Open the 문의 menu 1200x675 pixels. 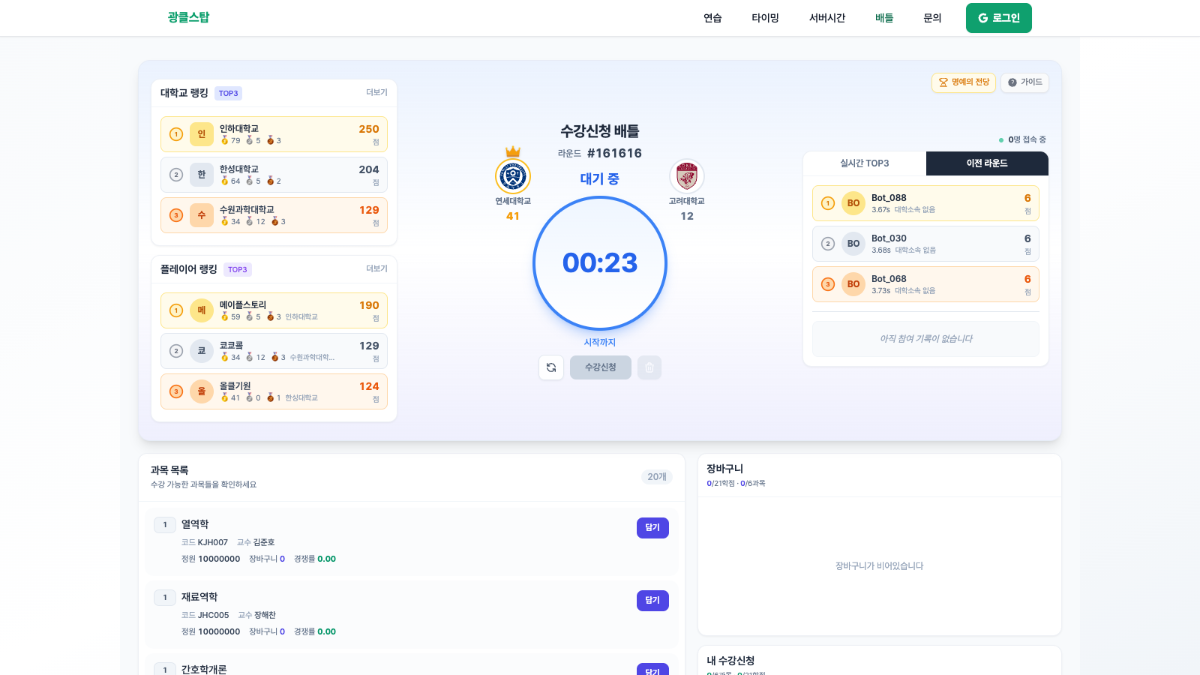(932, 18)
